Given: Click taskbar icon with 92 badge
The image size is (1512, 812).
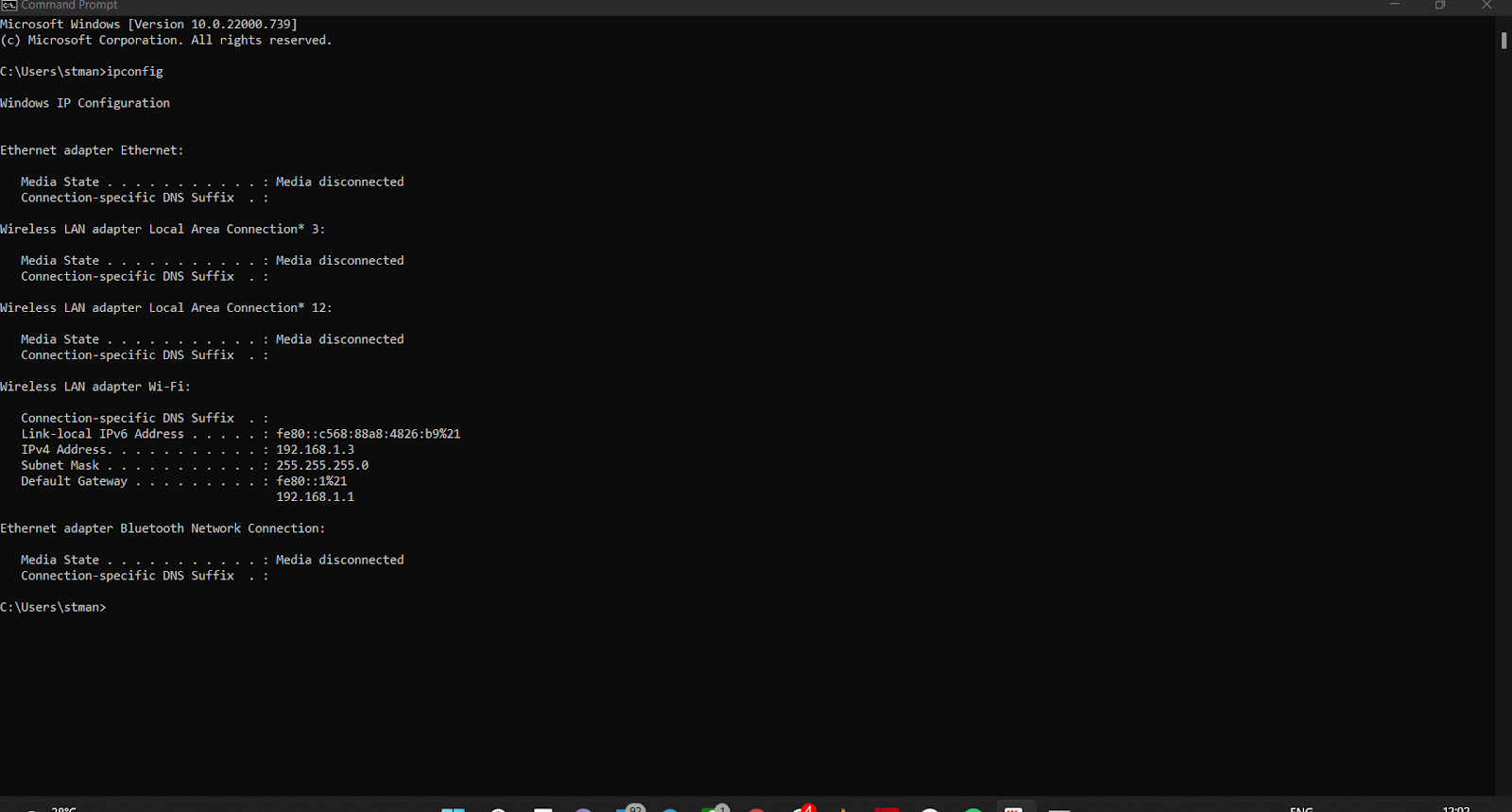Looking at the screenshot, I should click(629, 808).
